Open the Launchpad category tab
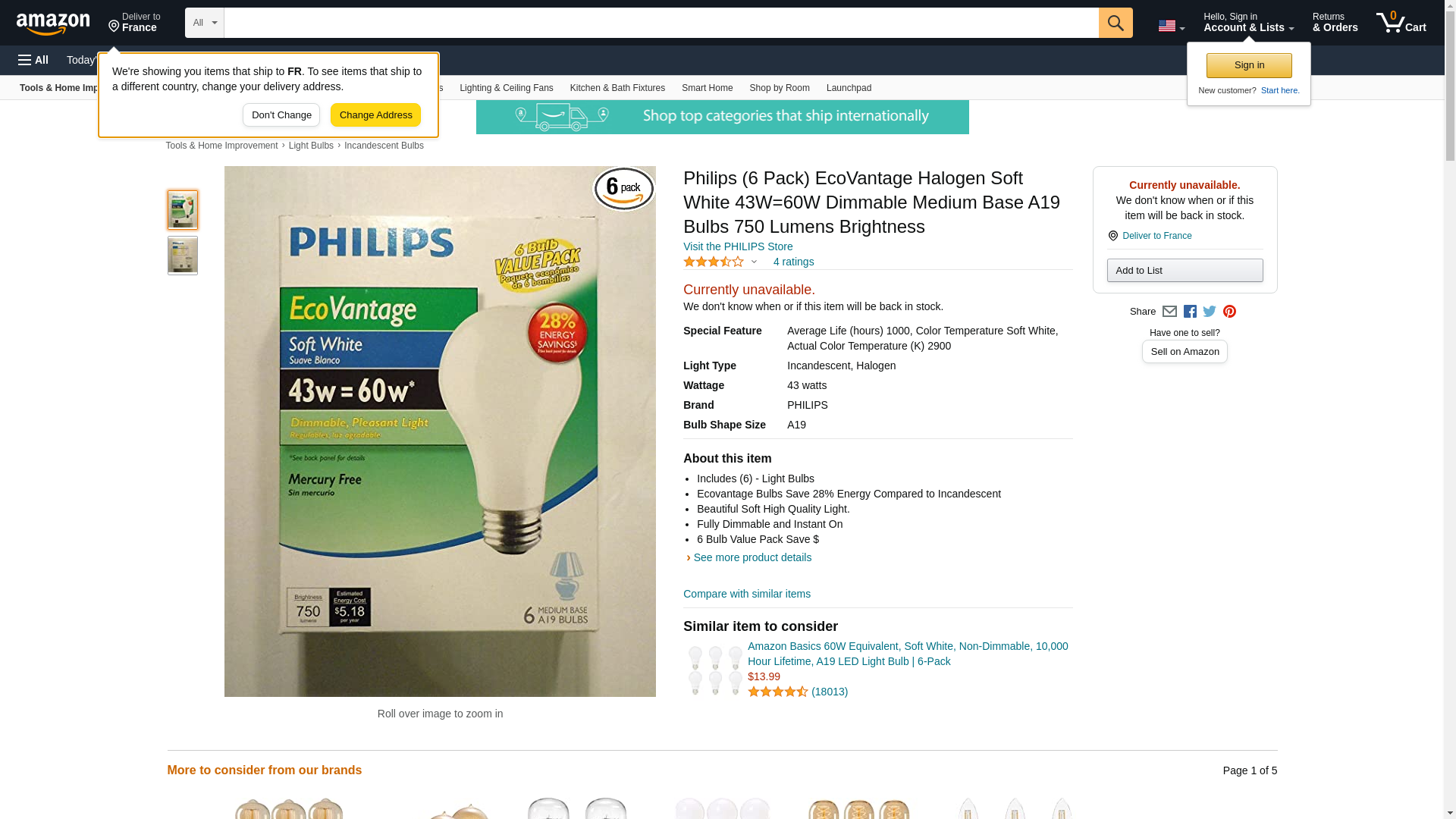This screenshot has height=819, width=1456. click(x=849, y=88)
